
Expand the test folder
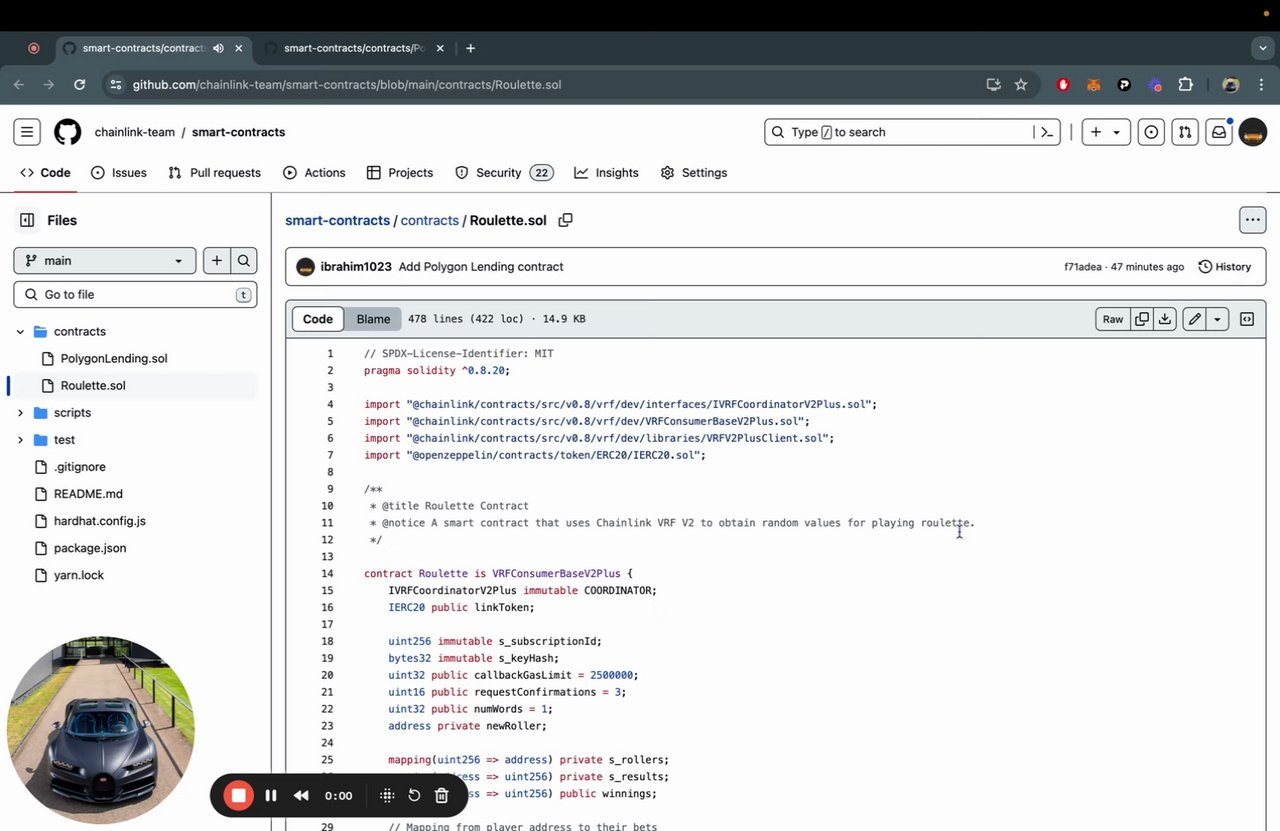20,440
